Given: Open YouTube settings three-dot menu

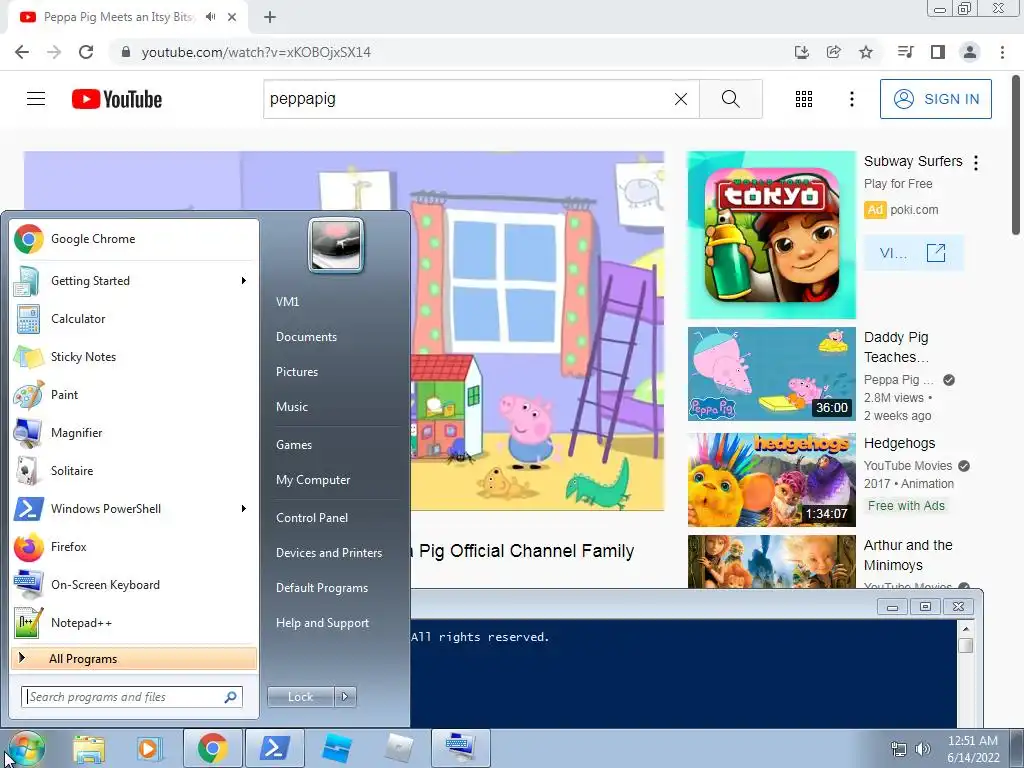Looking at the screenshot, I should click(x=852, y=99).
